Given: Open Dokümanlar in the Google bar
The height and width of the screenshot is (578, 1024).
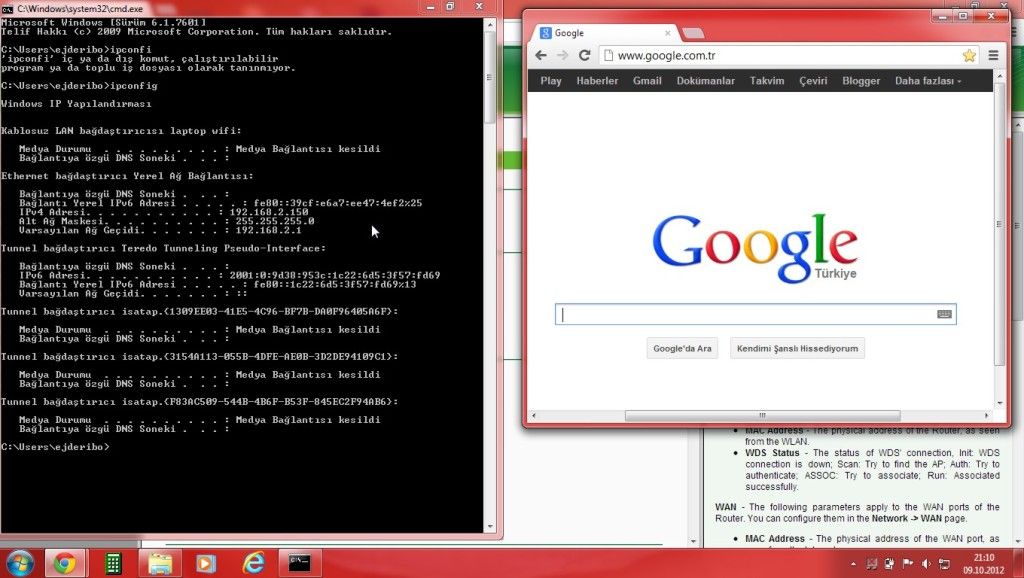Looking at the screenshot, I should coord(705,81).
